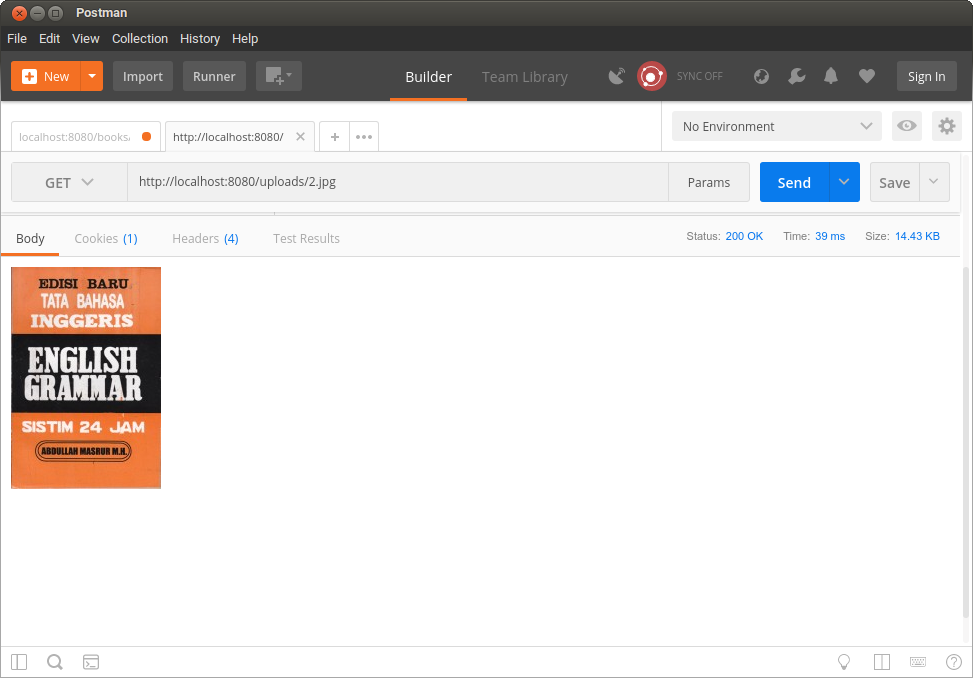Click the English Grammar book cover image
The height and width of the screenshot is (678, 973).
pos(85,377)
